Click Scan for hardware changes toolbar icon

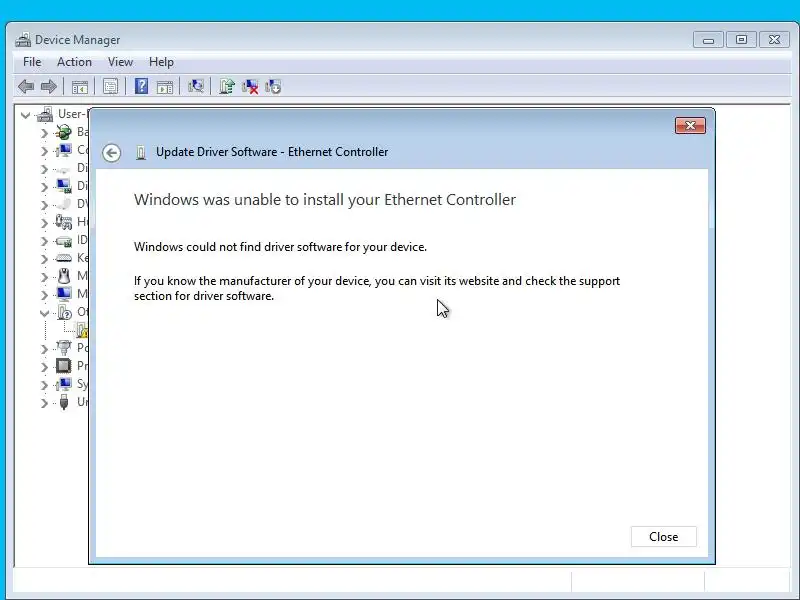pos(195,86)
